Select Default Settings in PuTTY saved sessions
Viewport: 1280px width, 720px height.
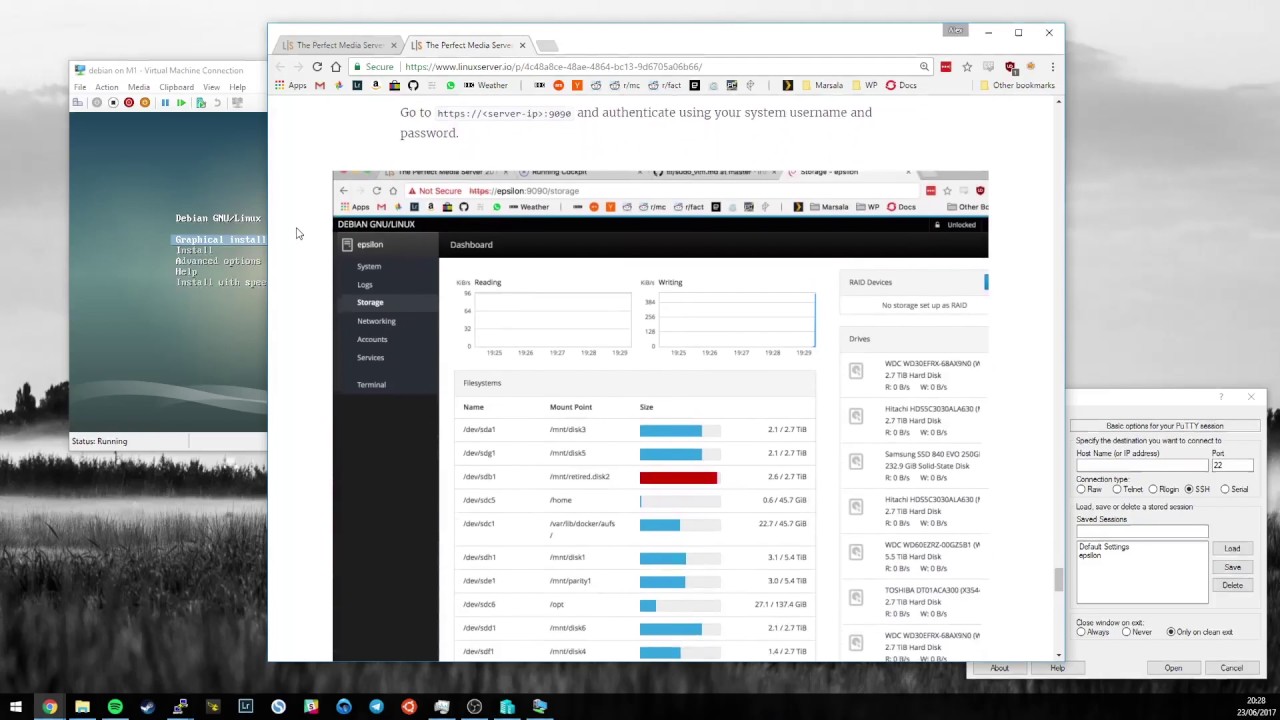coord(1104,547)
